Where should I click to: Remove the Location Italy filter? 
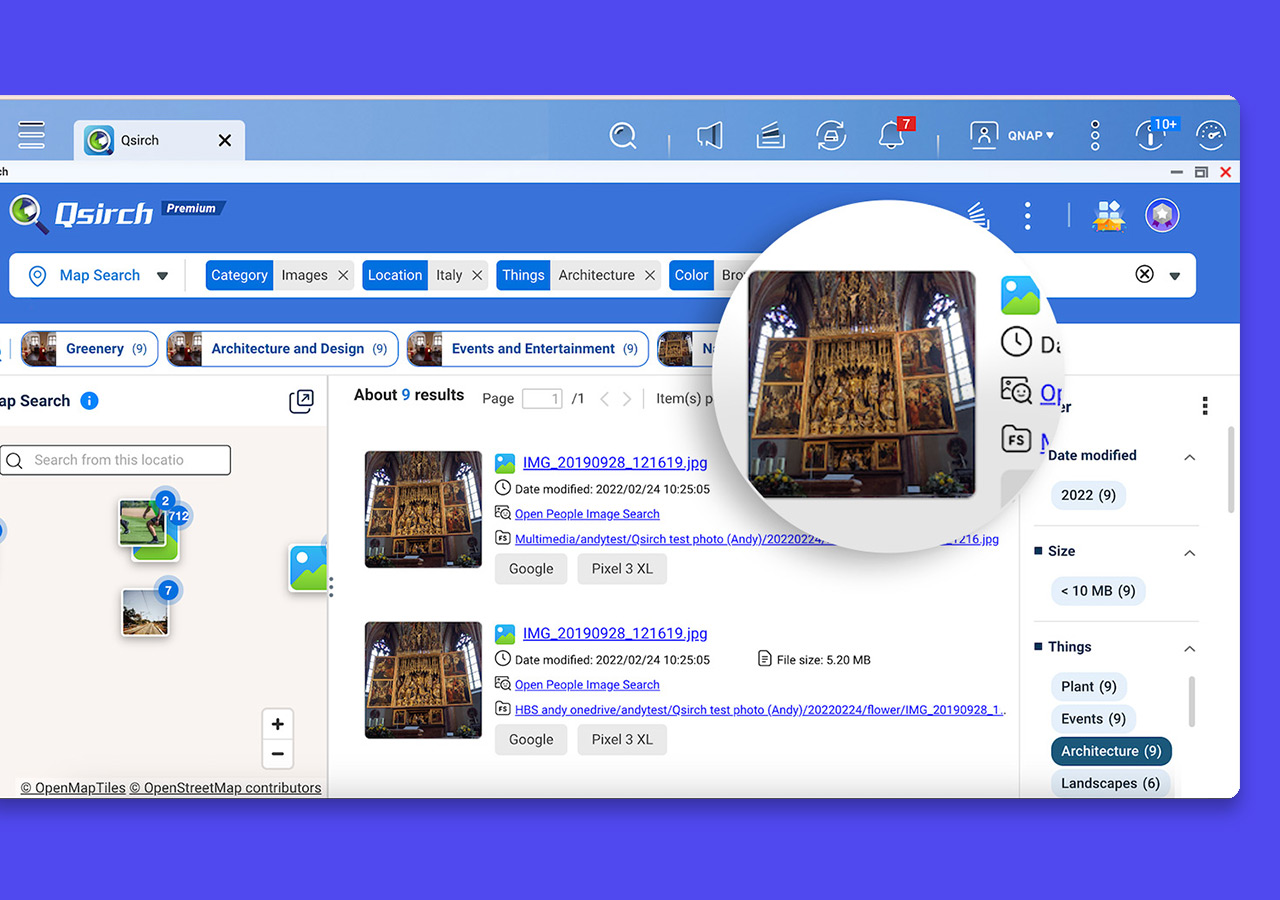[x=477, y=275]
